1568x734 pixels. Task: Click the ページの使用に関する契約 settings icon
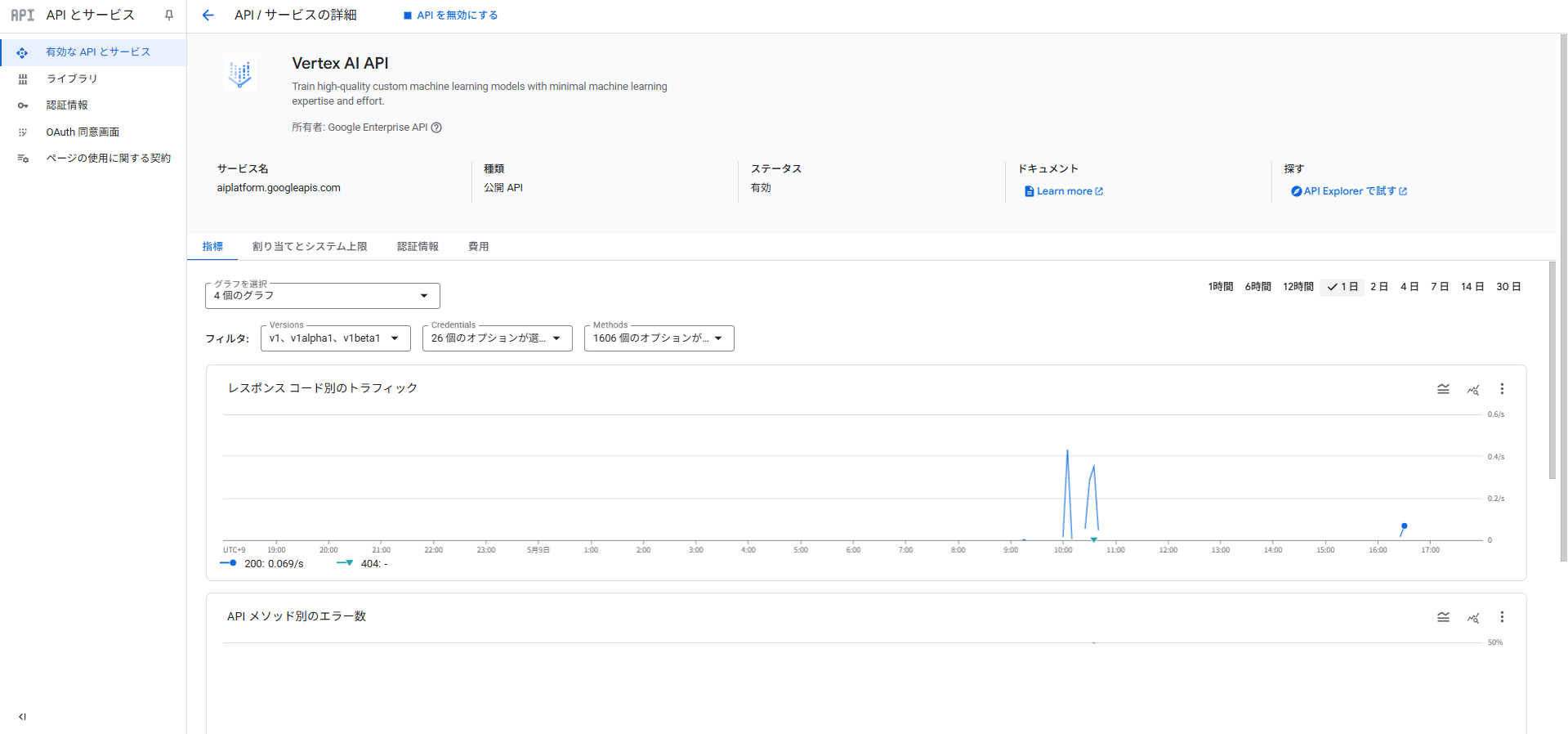tap(23, 159)
